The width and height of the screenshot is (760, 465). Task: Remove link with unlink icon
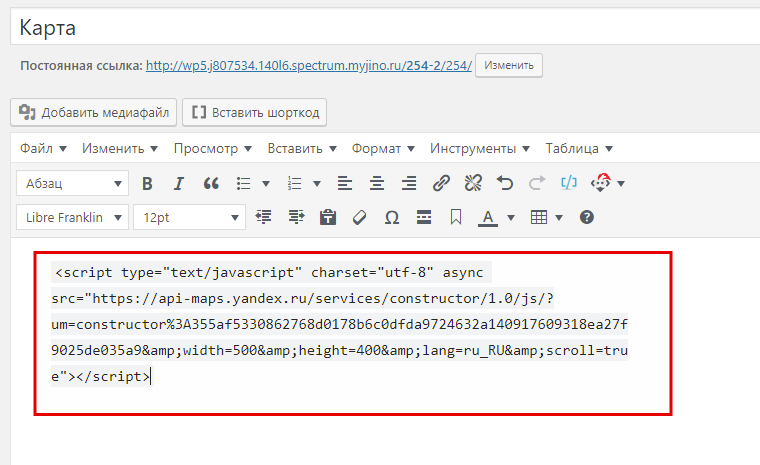[473, 183]
